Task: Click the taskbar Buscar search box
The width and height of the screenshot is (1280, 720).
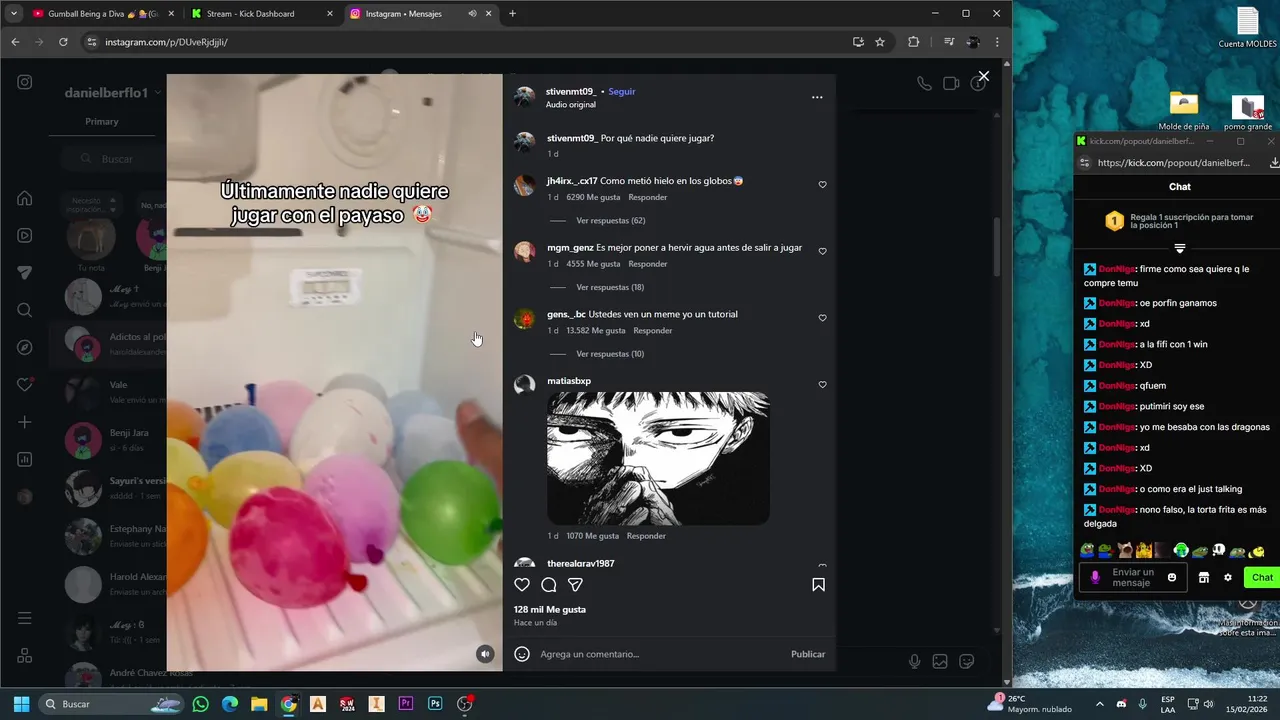Action: click(112, 704)
